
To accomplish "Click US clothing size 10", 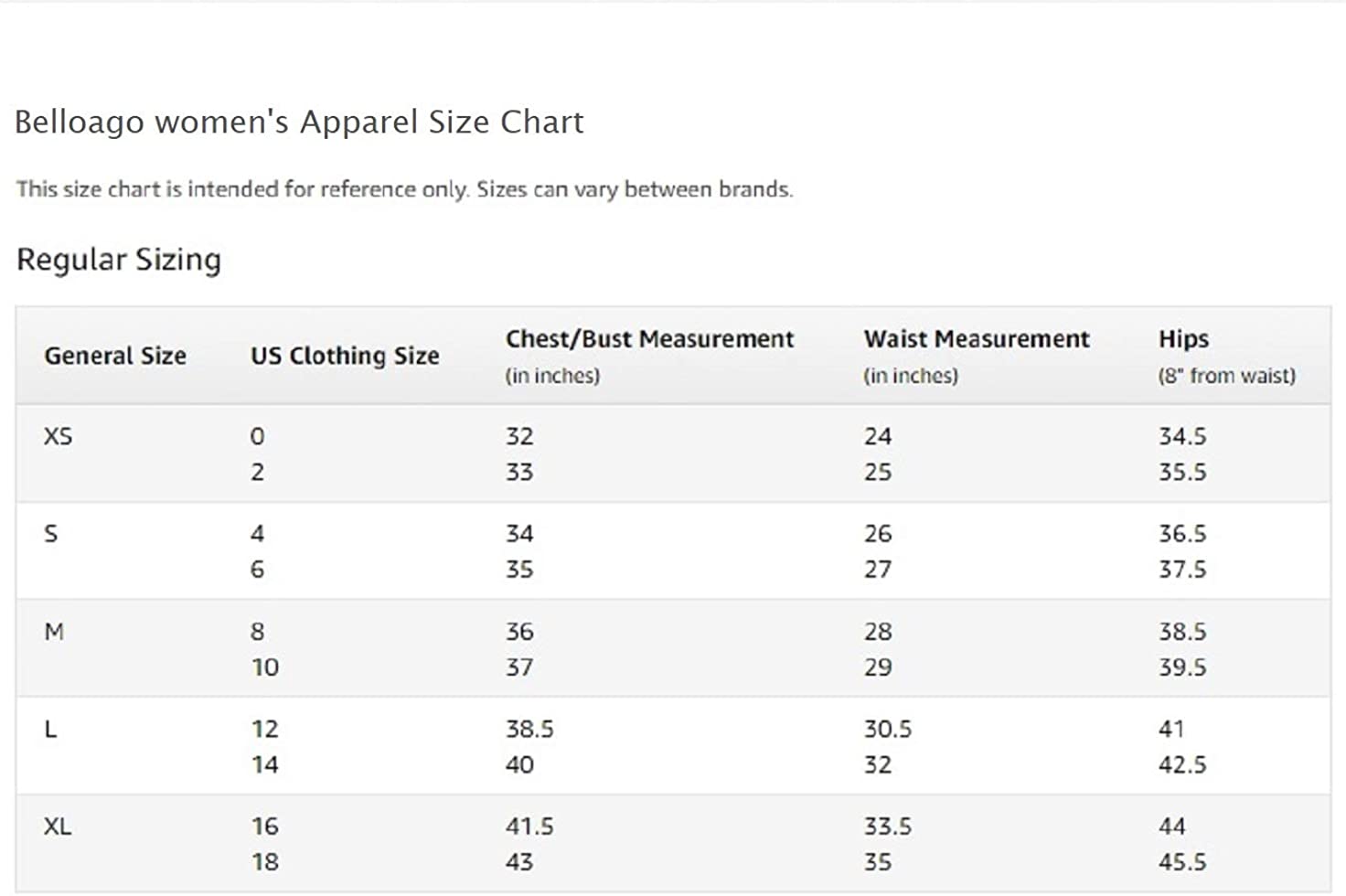I will (265, 667).
